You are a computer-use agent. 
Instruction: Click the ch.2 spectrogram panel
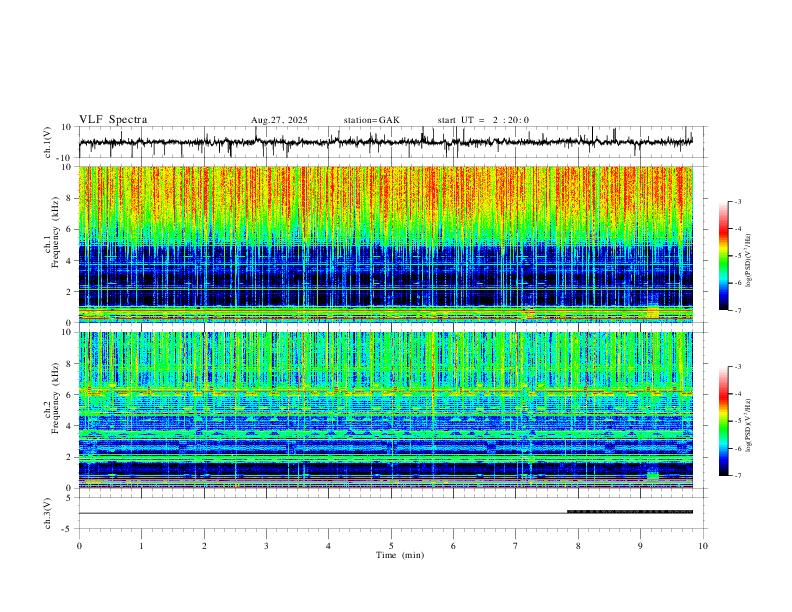[x=386, y=410]
